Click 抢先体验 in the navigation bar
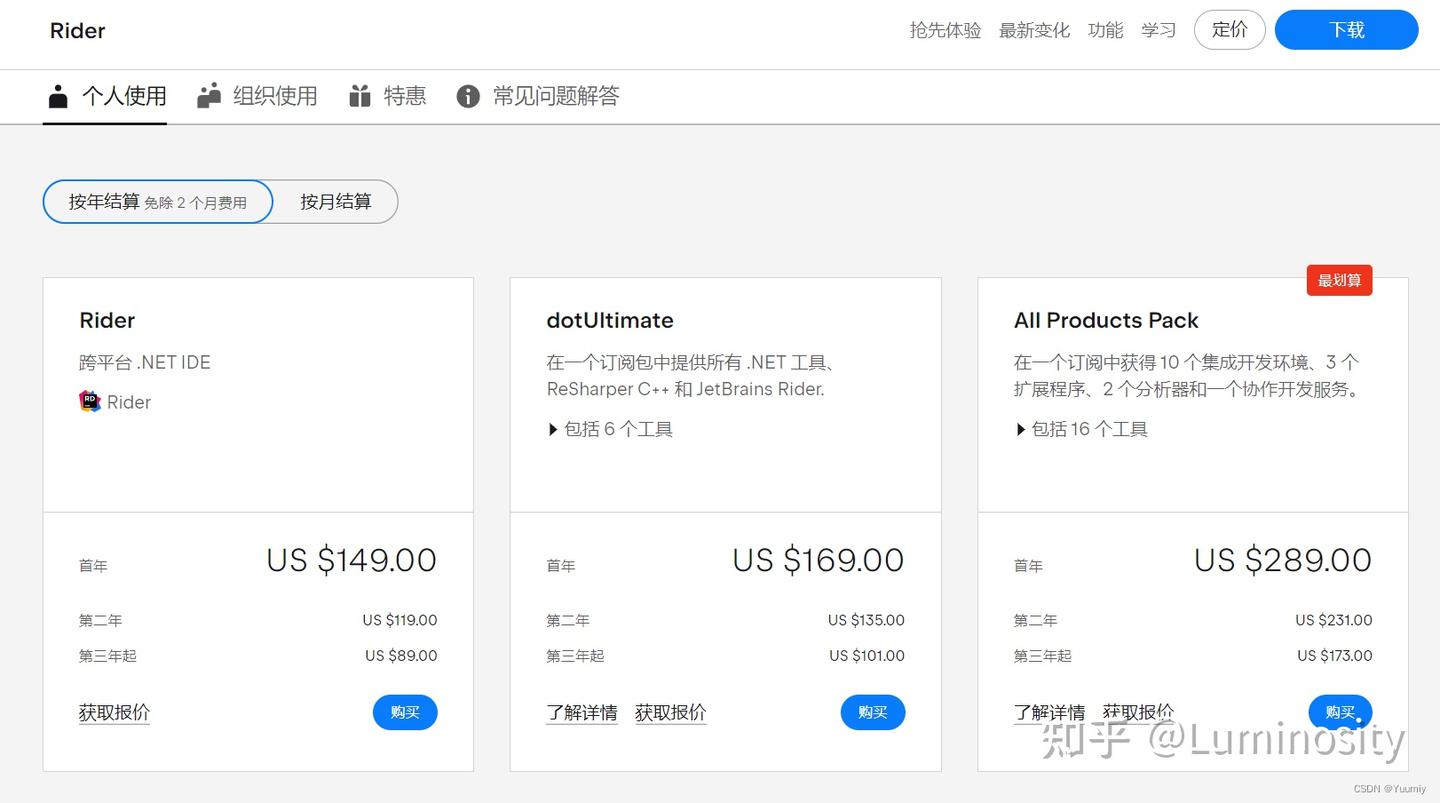1440x803 pixels. pyautogui.click(x=944, y=30)
